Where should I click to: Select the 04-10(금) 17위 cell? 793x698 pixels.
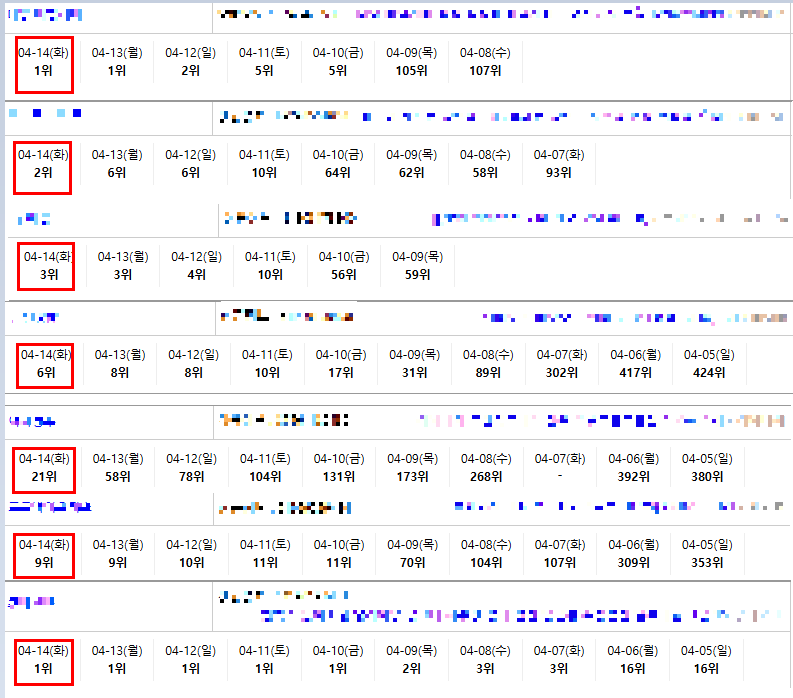click(341, 364)
